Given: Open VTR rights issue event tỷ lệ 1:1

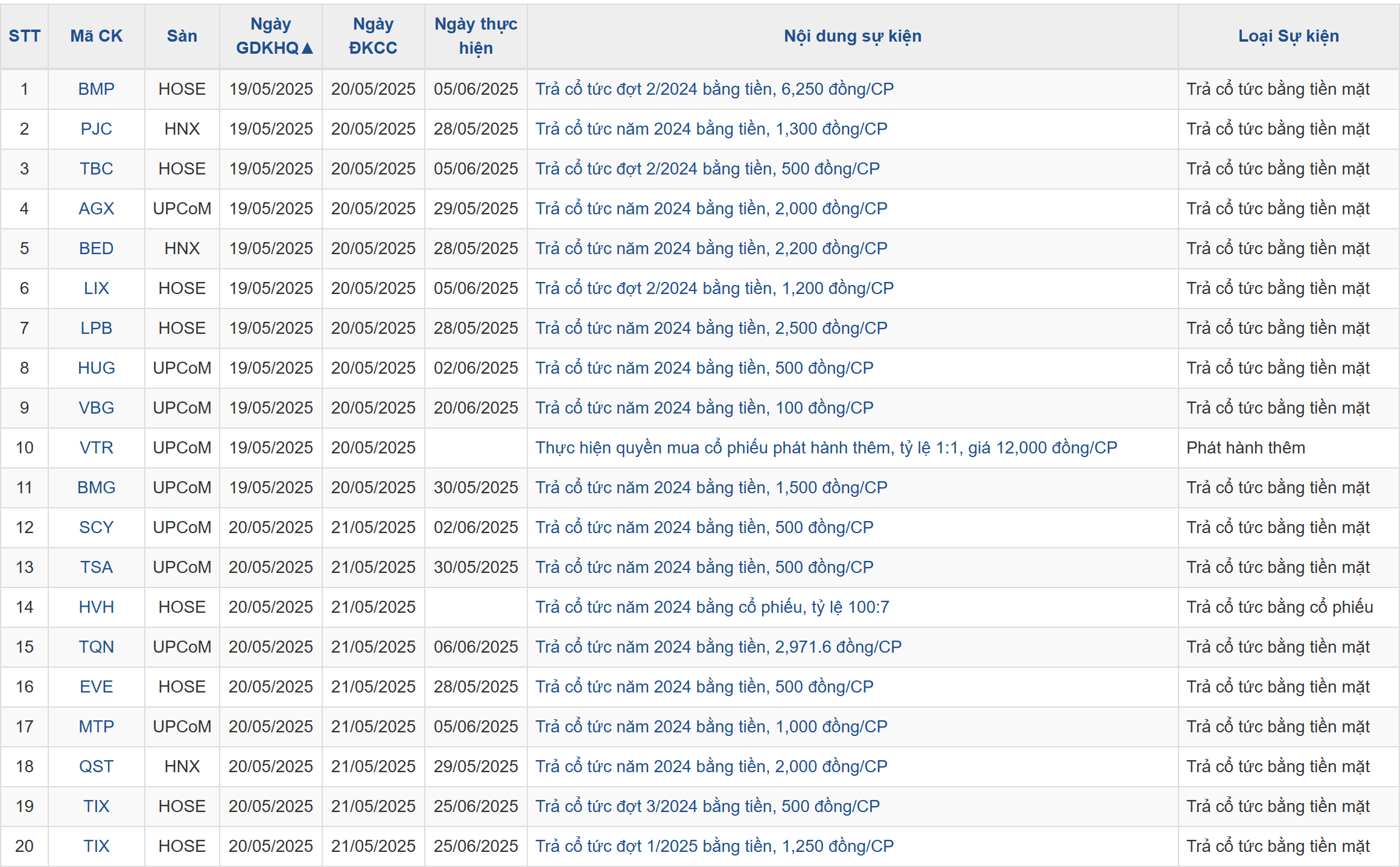Looking at the screenshot, I should (826, 447).
